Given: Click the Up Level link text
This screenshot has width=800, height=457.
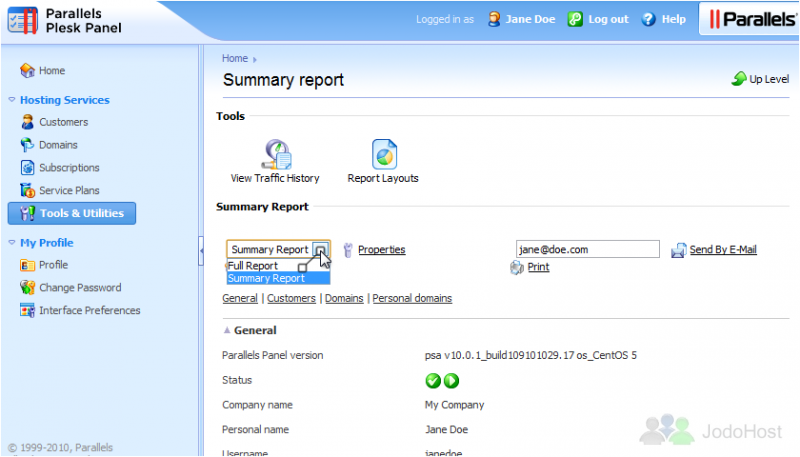Looking at the screenshot, I should 769,79.
